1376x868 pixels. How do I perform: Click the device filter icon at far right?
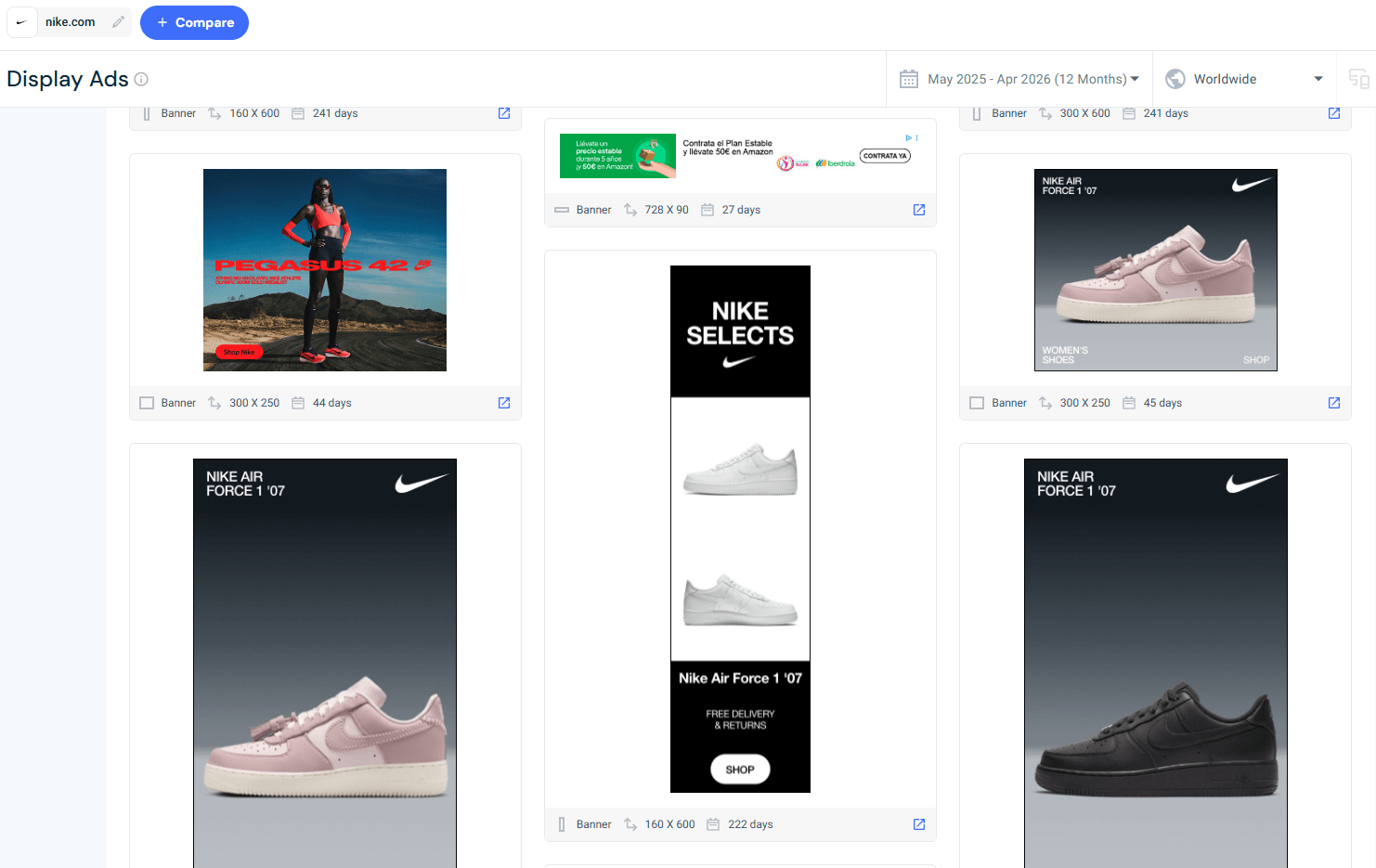1358,79
